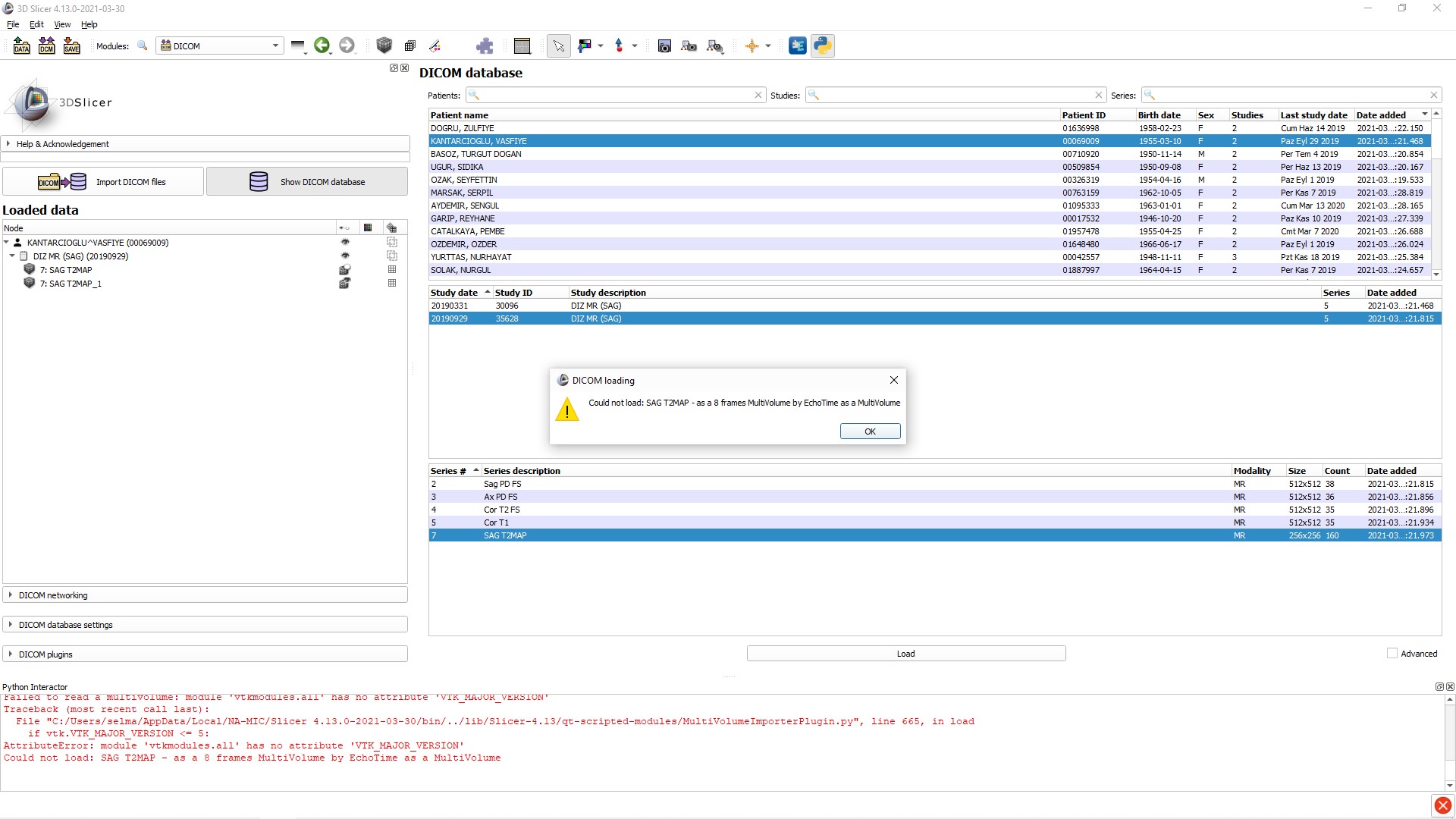Viewport: 1456px width, 819px height.
Task: Open the Edit menu
Action: pos(36,24)
